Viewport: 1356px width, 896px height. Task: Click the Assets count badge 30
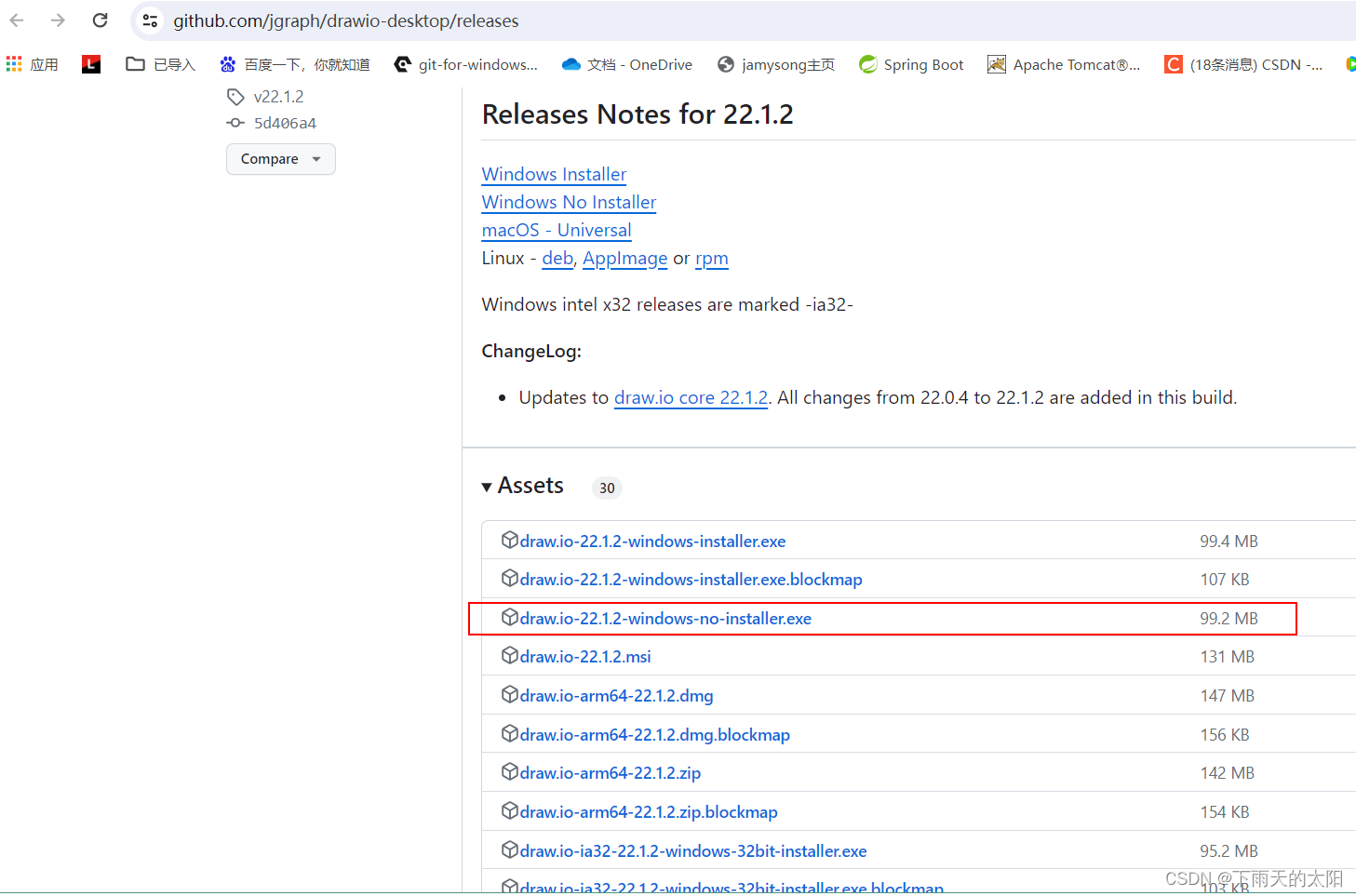click(x=607, y=488)
